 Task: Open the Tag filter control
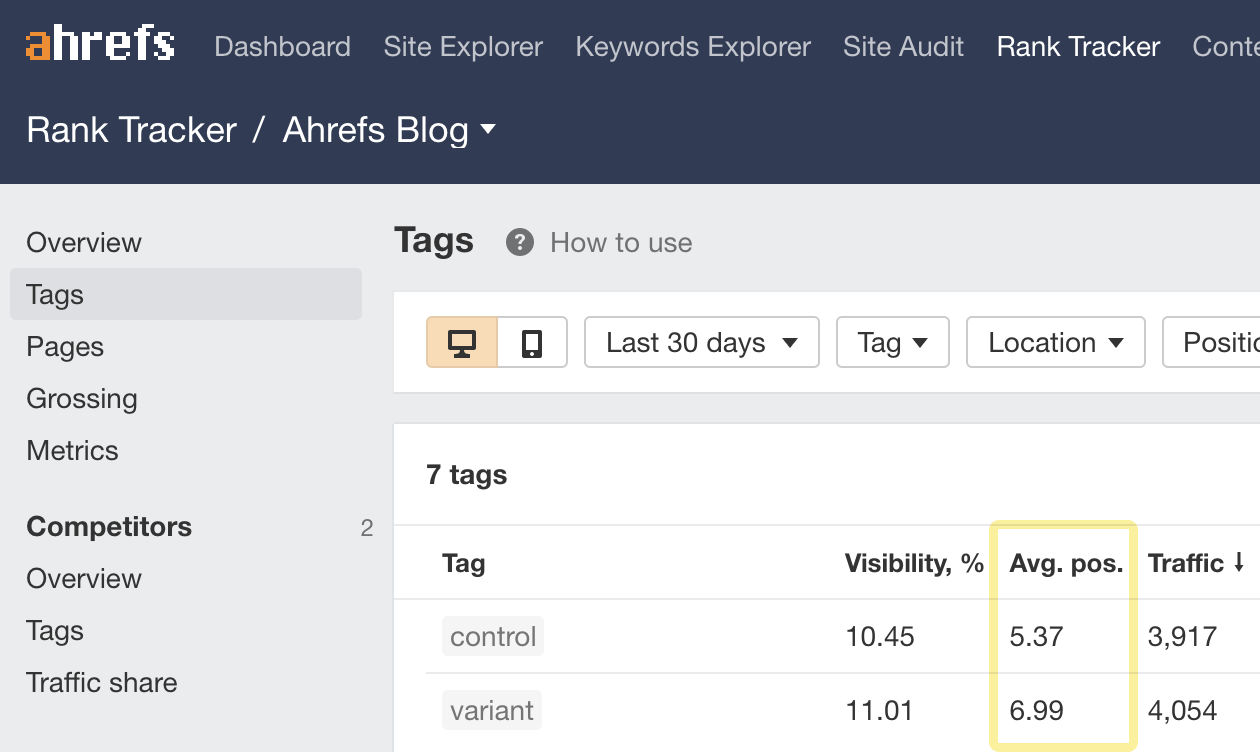click(x=892, y=342)
